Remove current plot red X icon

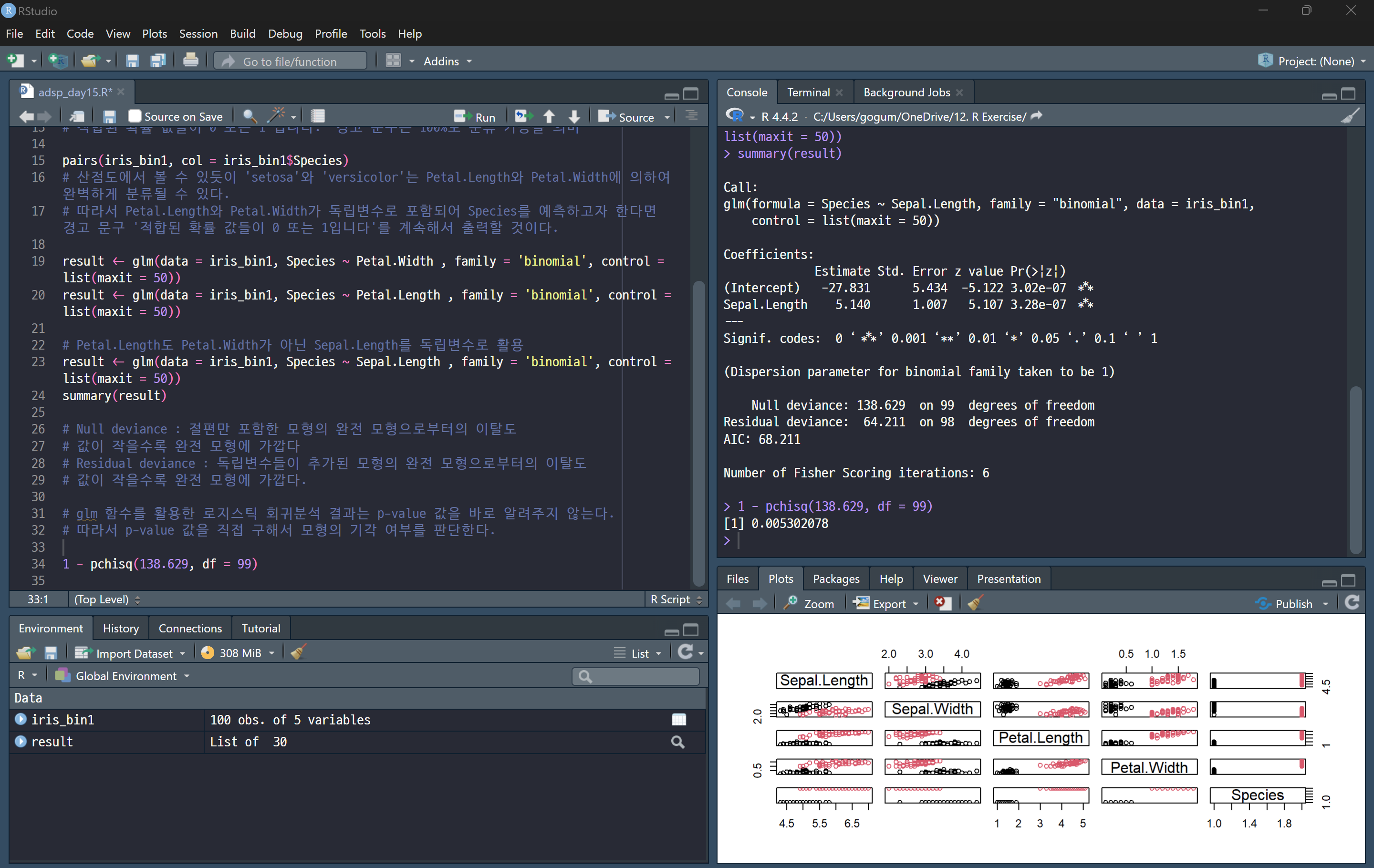943,603
